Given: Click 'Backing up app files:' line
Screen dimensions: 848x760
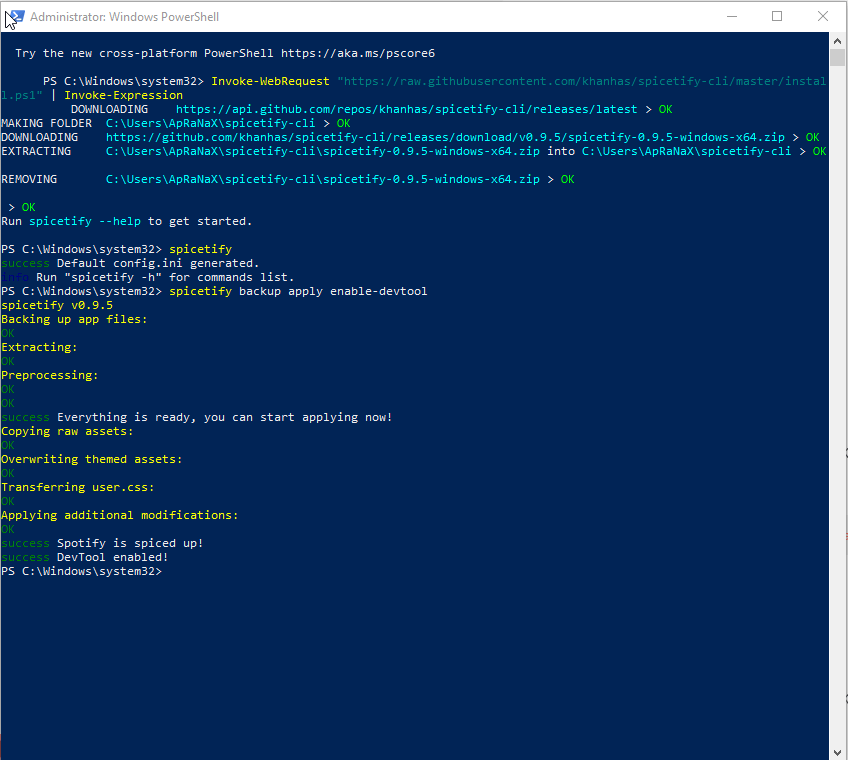Looking at the screenshot, I should [74, 319].
